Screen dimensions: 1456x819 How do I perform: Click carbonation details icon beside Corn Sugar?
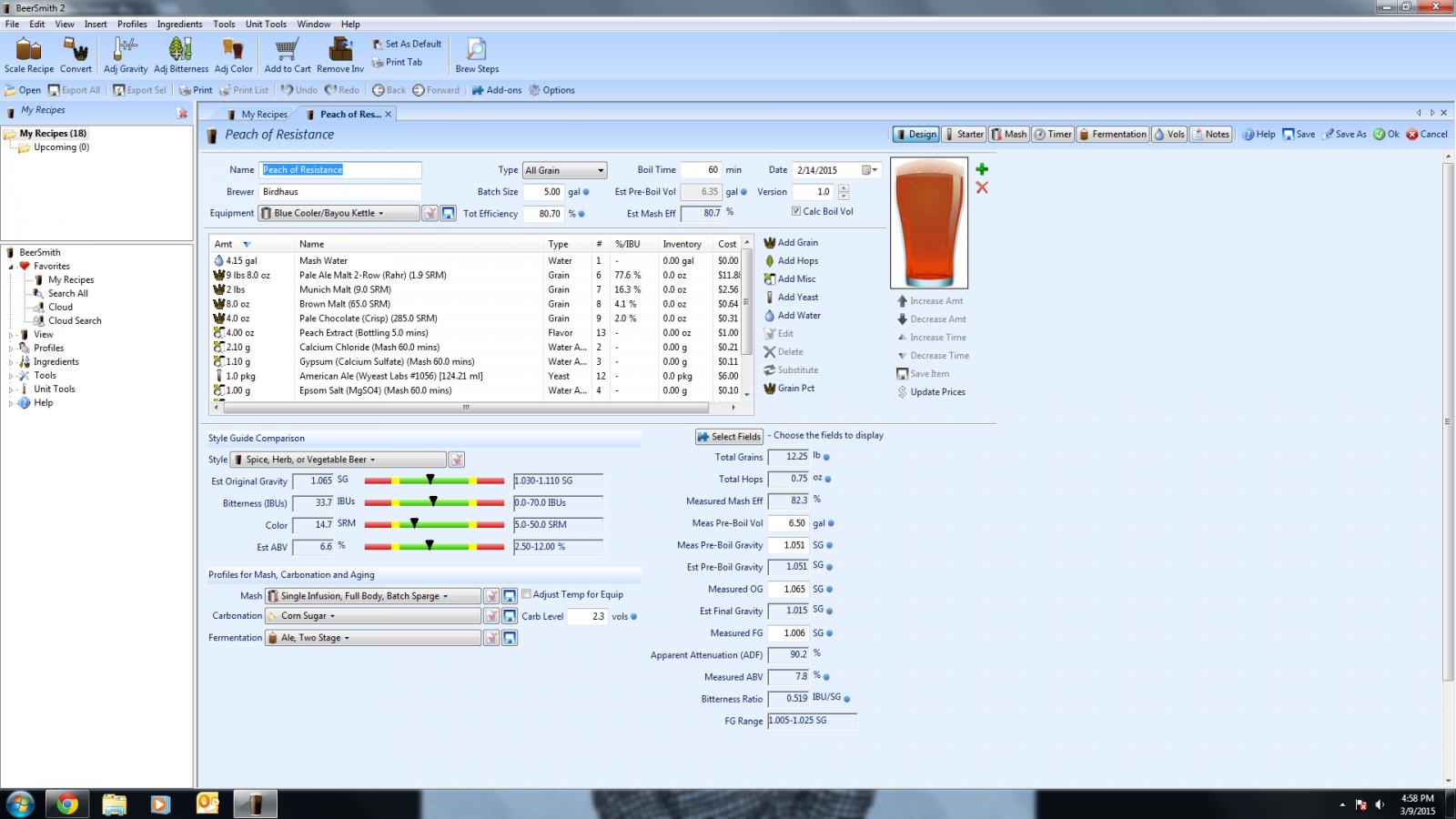pos(491,616)
